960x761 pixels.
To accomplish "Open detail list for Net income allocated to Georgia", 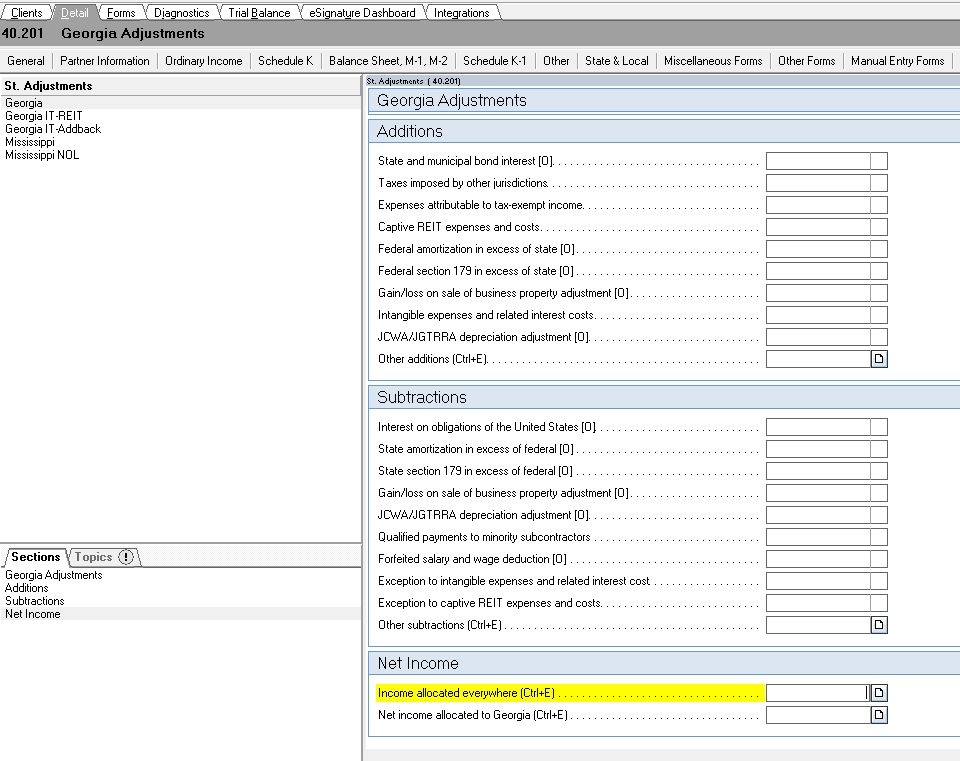I will pyautogui.click(x=878, y=714).
